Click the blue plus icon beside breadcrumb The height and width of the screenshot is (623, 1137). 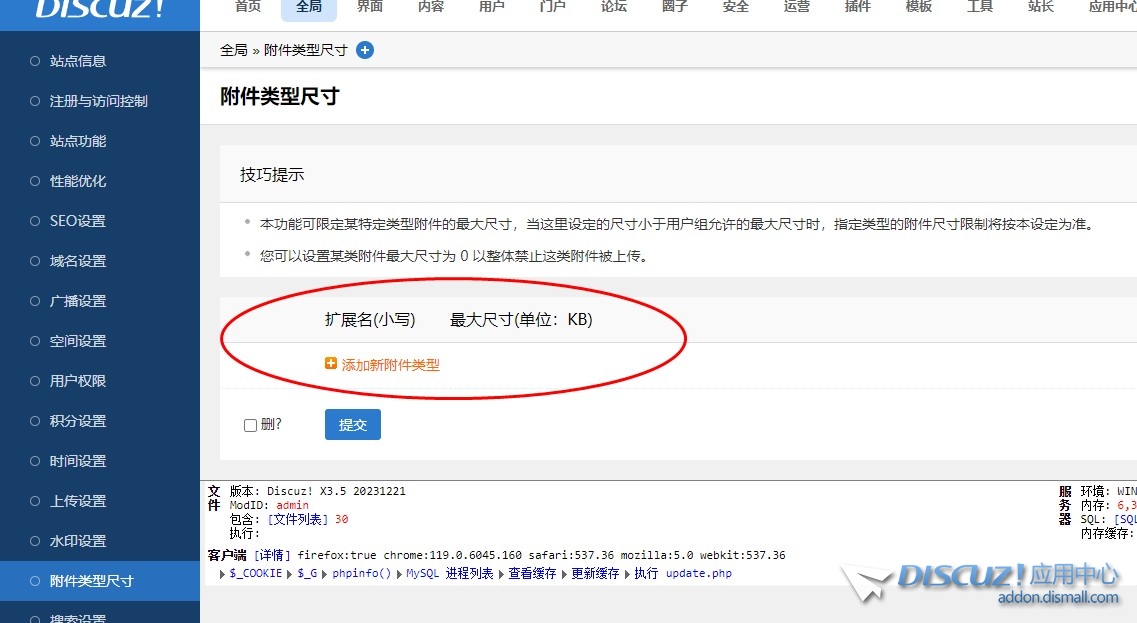coord(365,50)
